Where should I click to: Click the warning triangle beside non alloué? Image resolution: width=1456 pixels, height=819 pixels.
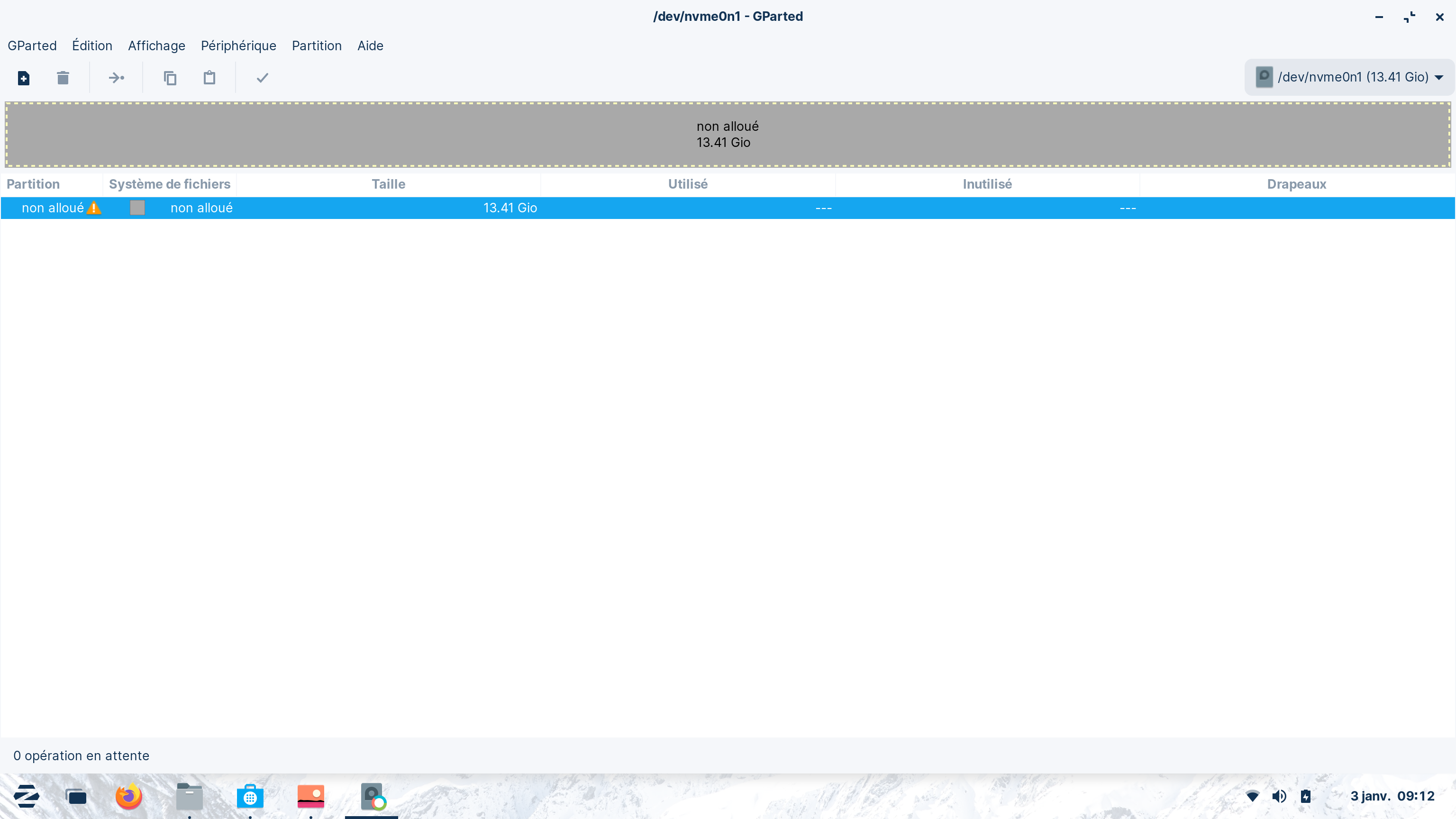(x=94, y=208)
